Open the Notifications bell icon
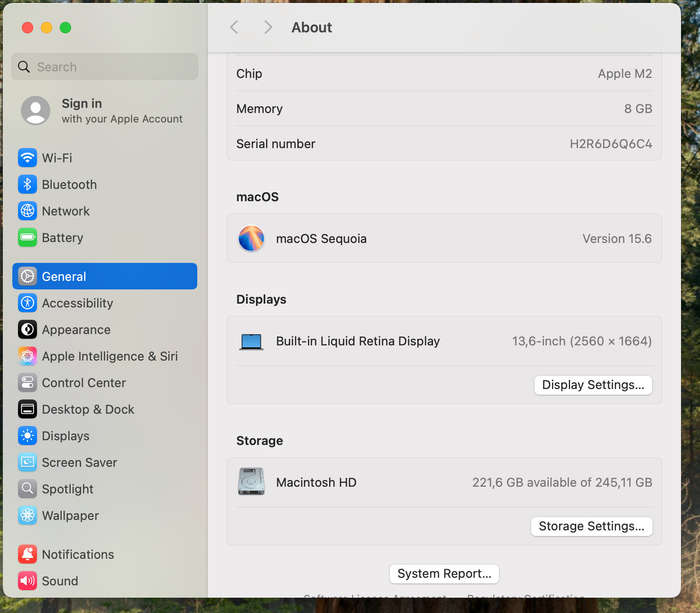The width and height of the screenshot is (700, 613). (x=27, y=555)
